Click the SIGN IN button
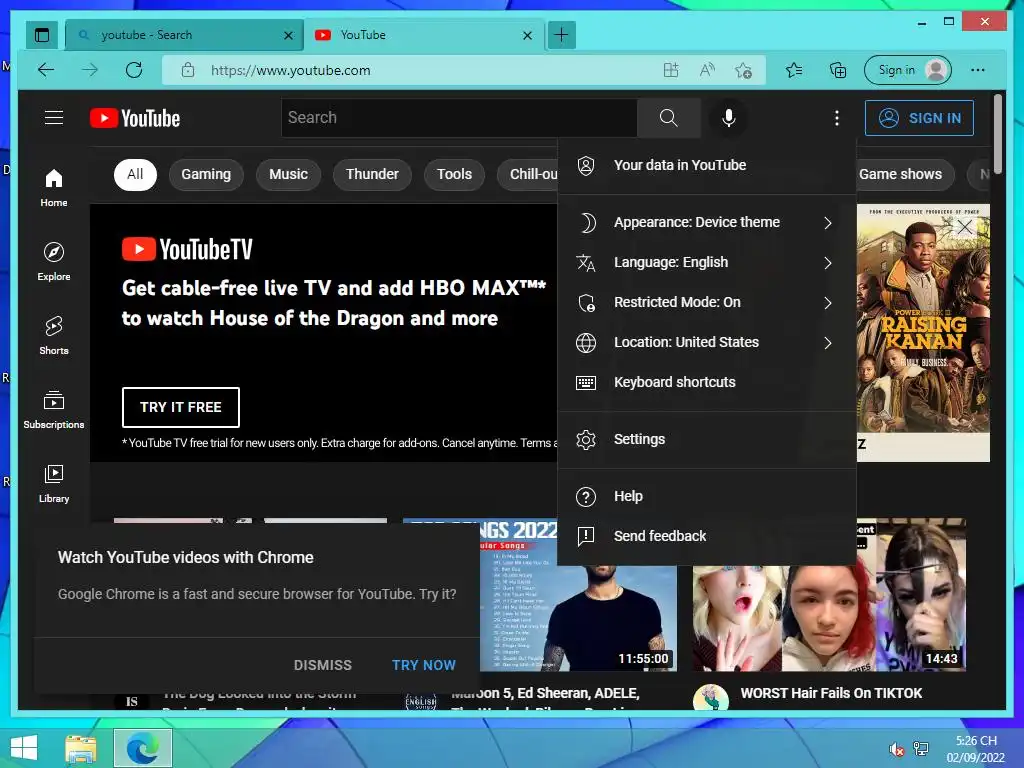This screenshot has width=1024, height=768. [x=920, y=118]
